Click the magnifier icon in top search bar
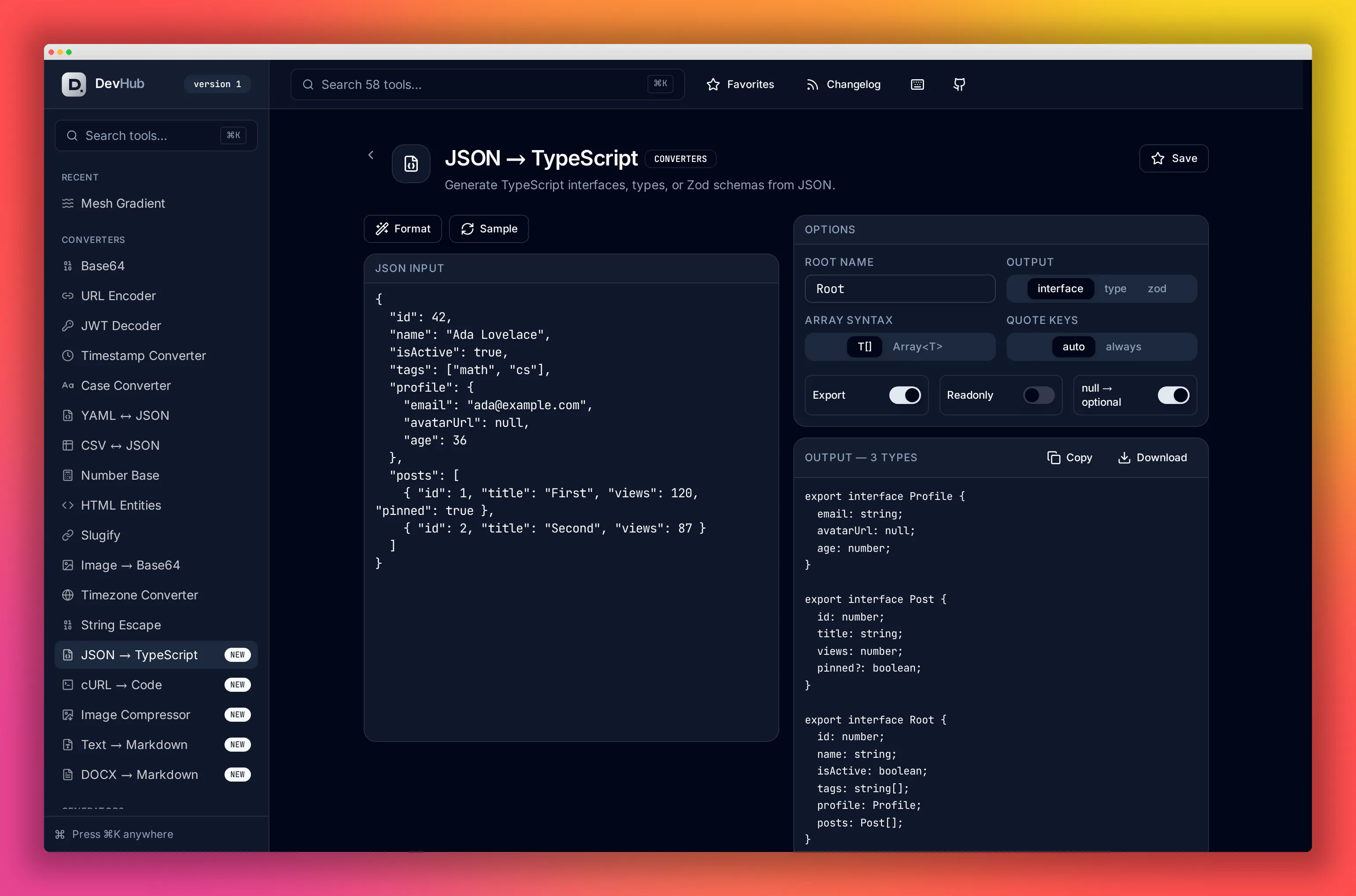1356x896 pixels. pyautogui.click(x=308, y=84)
